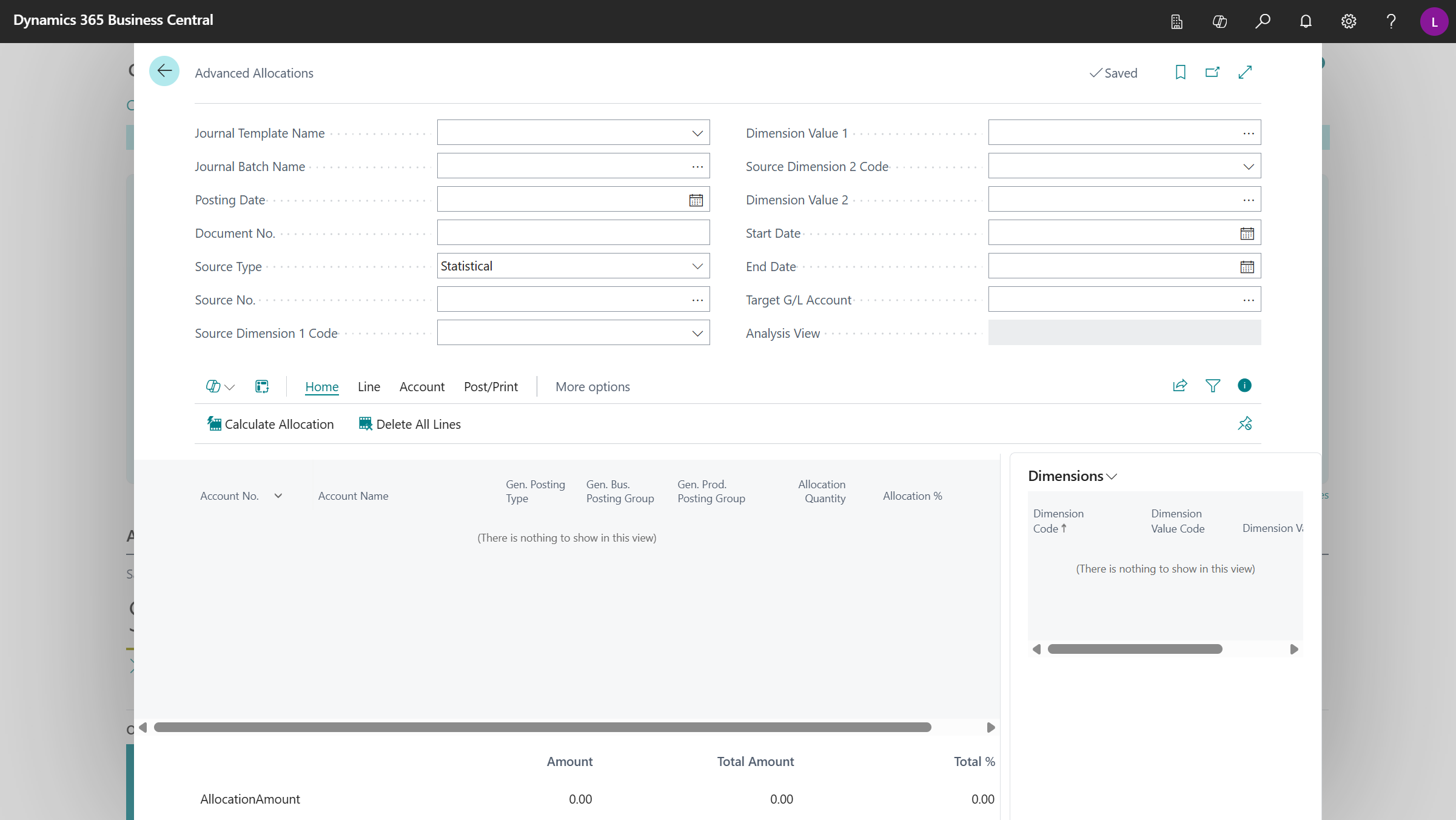
Task: Switch to the Account tab
Action: 422,386
